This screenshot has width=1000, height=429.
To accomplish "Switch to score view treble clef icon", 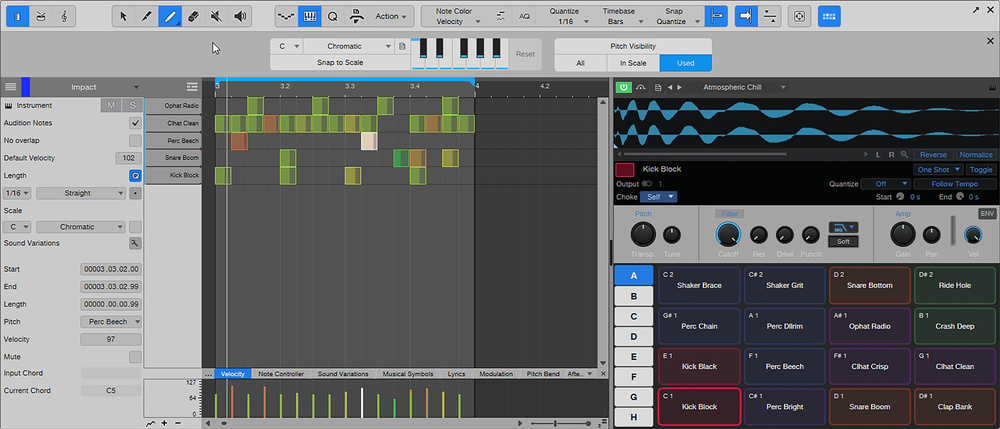I will point(63,16).
